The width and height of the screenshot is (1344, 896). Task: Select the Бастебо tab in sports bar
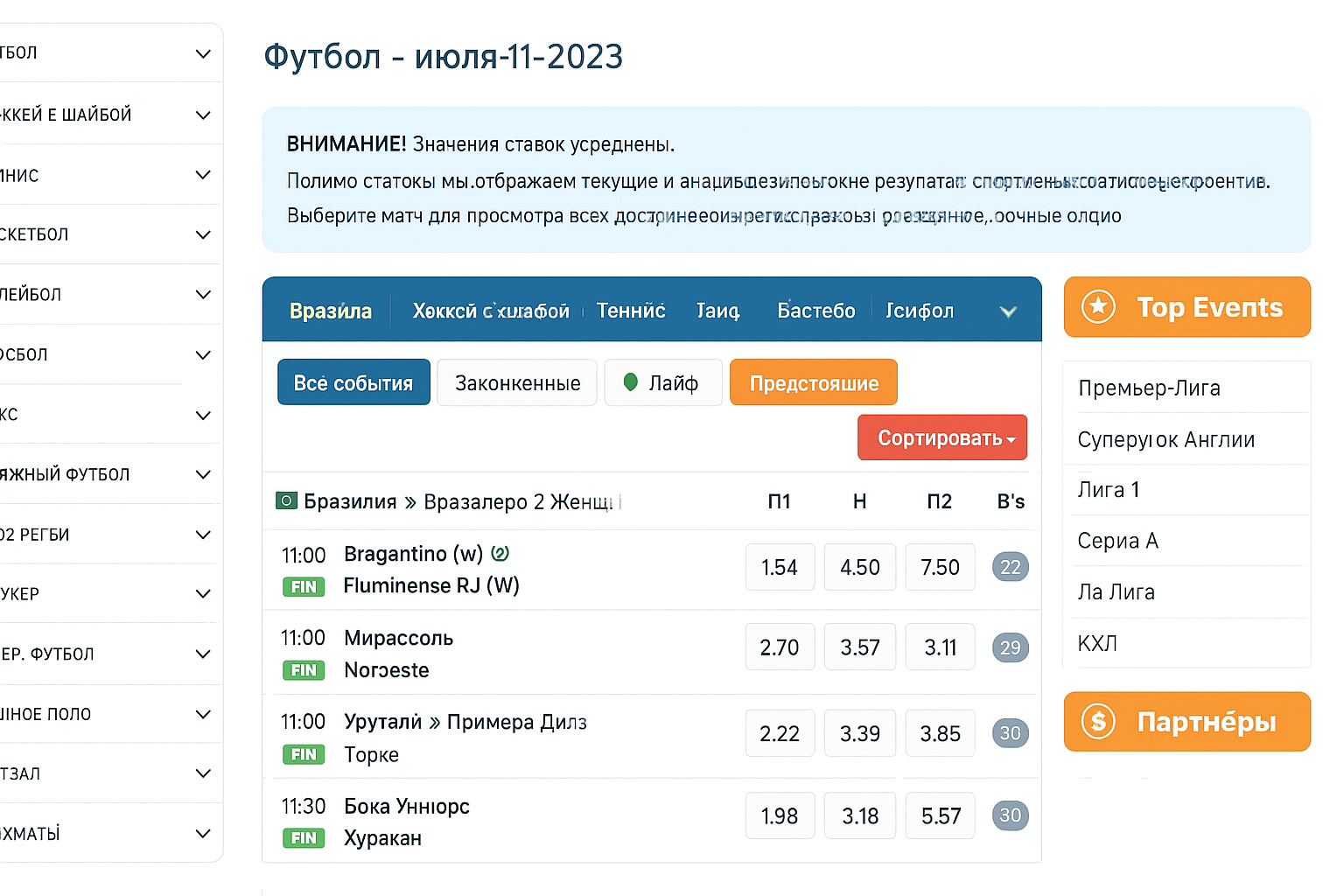click(x=815, y=311)
